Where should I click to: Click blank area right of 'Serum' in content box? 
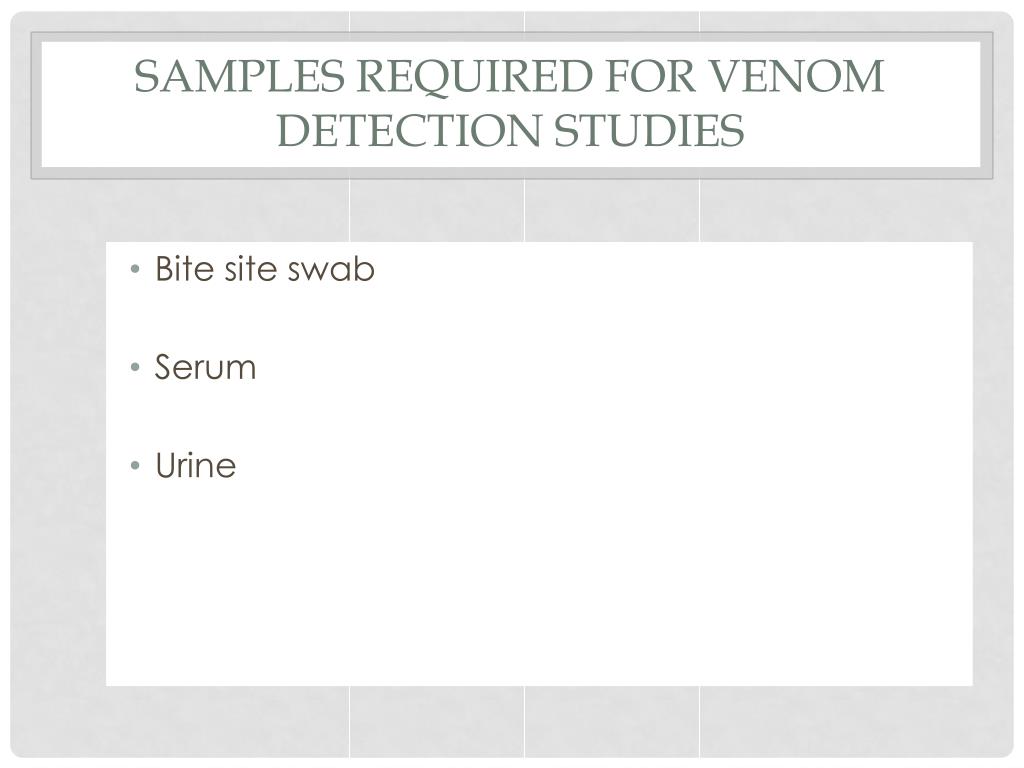pos(588,367)
